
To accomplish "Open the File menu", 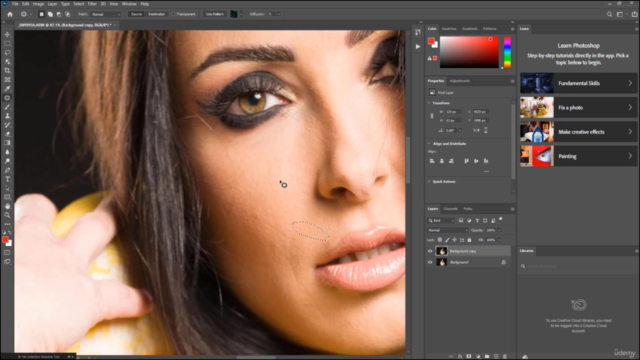I will (15, 4).
